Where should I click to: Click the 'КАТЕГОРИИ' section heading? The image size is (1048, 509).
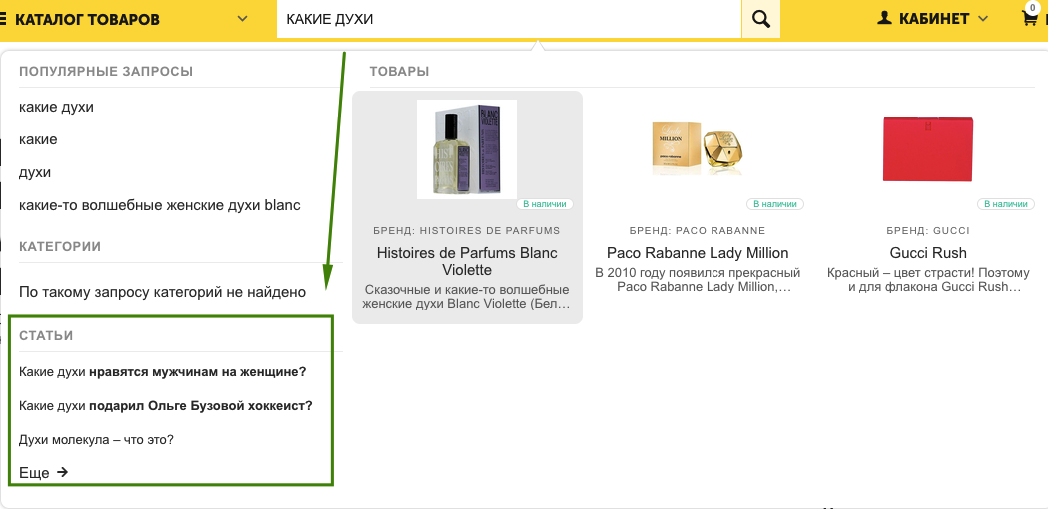60,246
